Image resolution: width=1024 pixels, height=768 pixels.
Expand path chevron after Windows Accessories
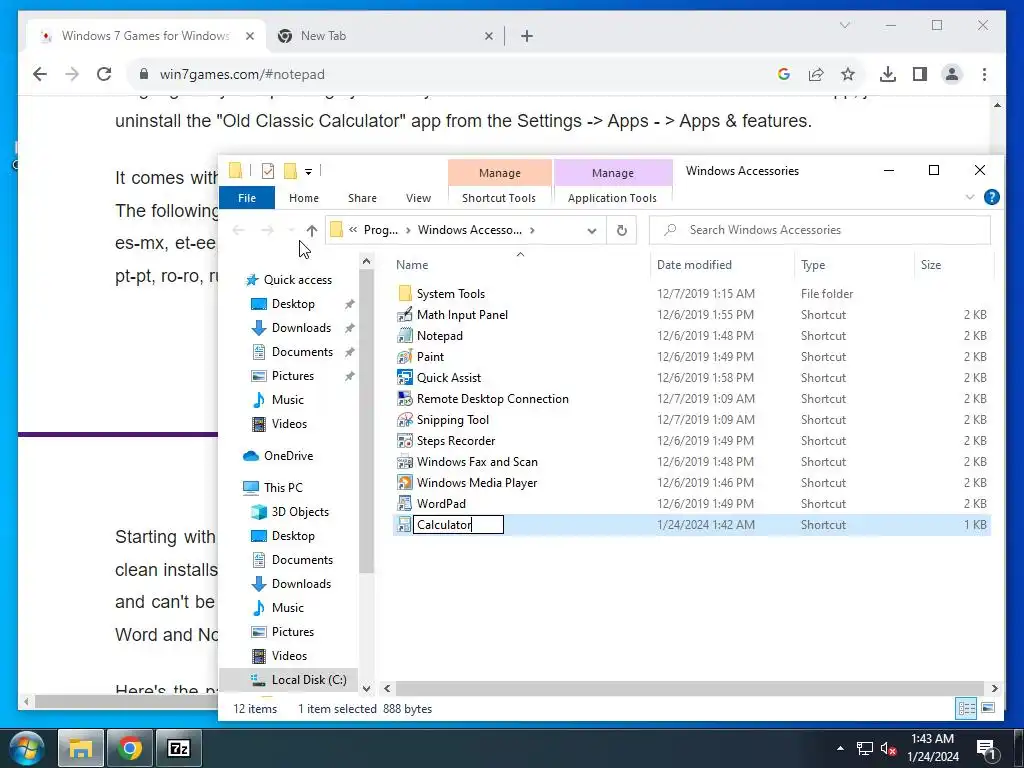[x=532, y=230]
